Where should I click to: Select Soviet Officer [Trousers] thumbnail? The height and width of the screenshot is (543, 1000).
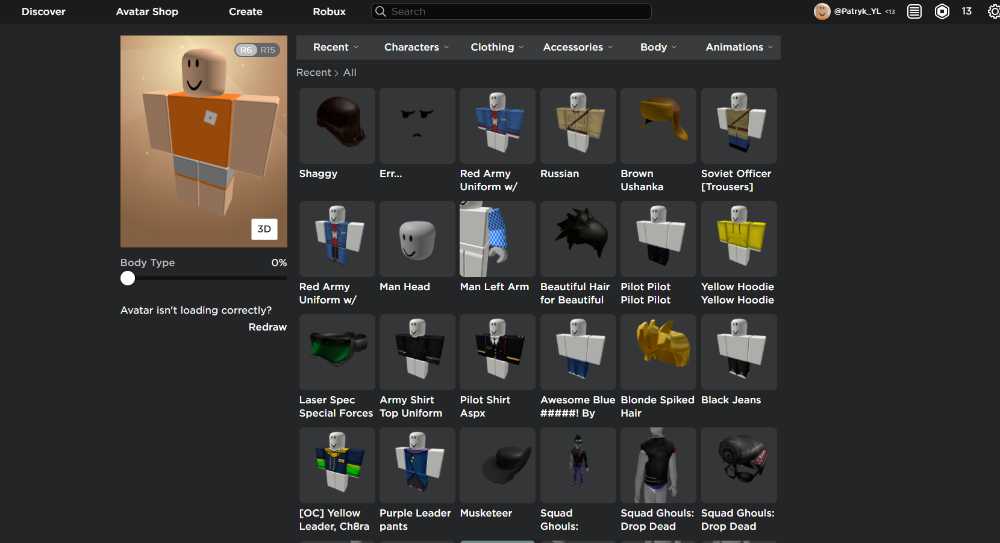(x=739, y=126)
